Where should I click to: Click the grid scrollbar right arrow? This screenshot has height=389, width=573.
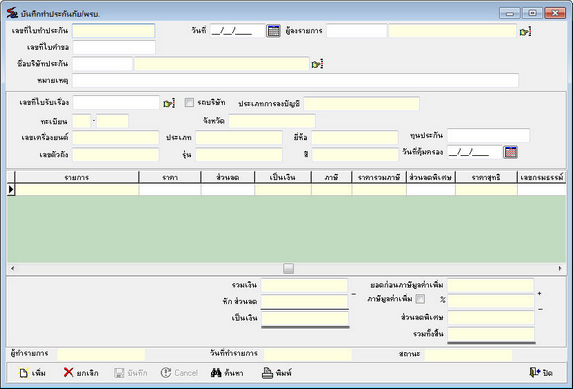pyautogui.click(x=560, y=268)
